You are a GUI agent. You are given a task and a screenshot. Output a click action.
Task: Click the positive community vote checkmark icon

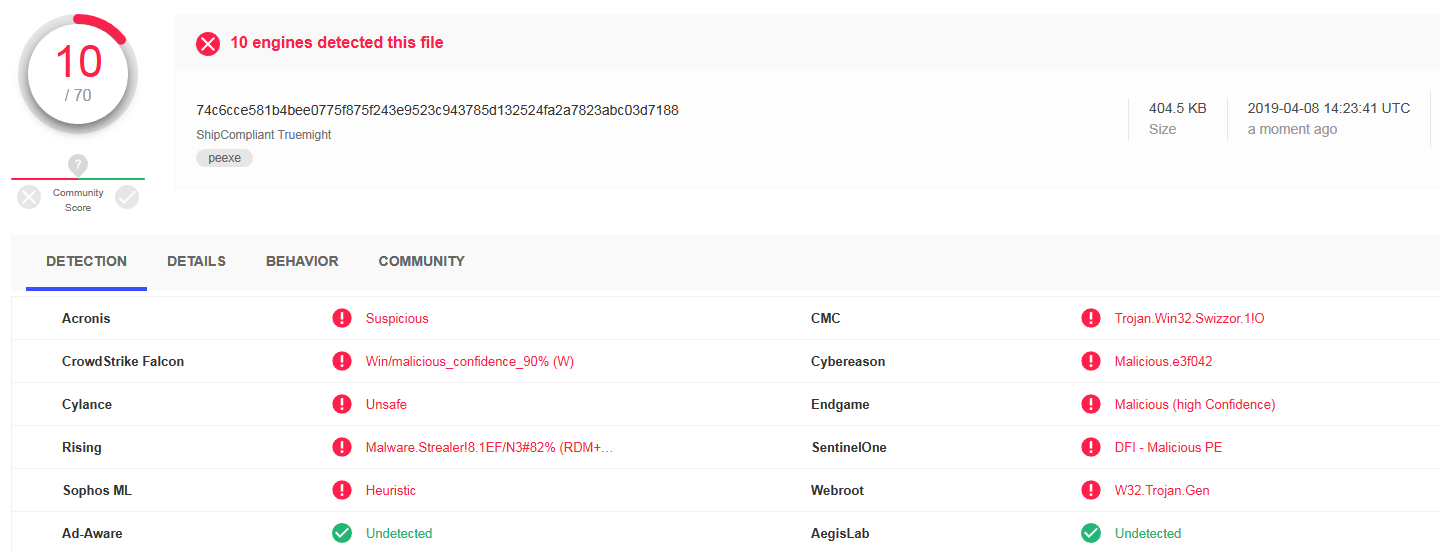point(127,198)
